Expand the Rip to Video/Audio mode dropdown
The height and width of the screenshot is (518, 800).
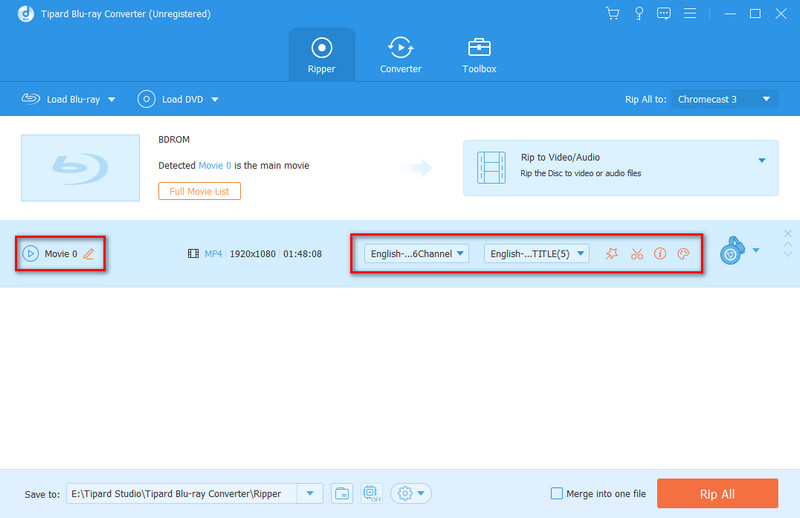[x=762, y=160]
